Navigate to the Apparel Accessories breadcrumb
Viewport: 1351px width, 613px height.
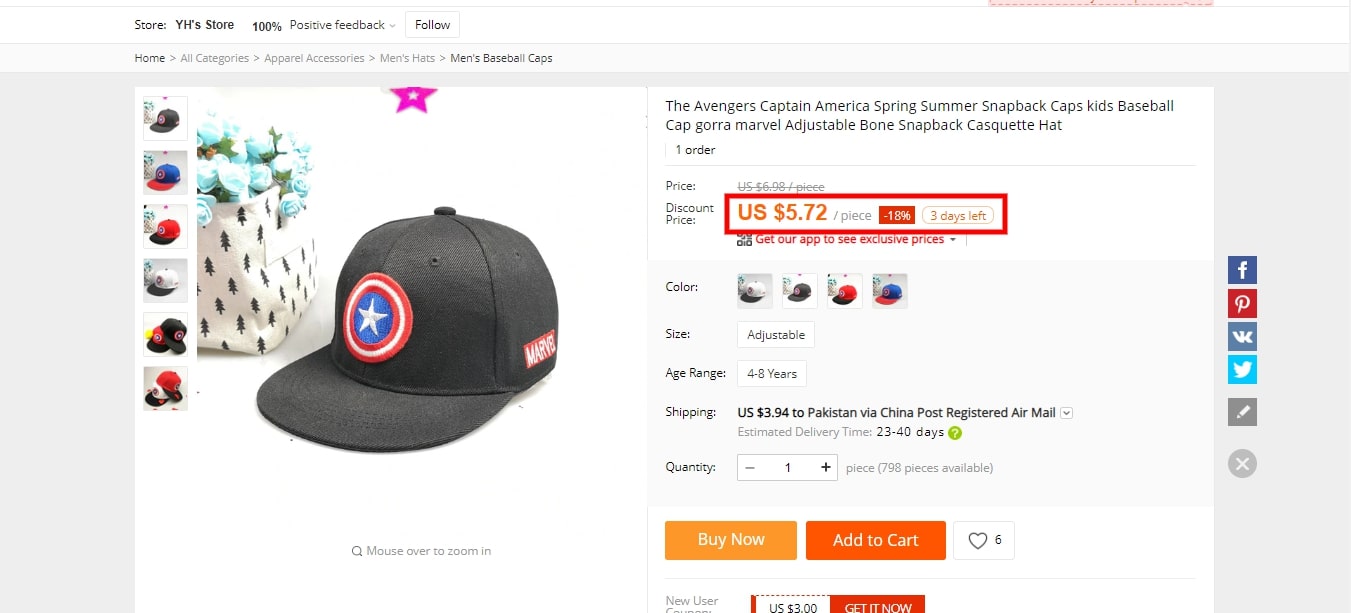click(314, 58)
